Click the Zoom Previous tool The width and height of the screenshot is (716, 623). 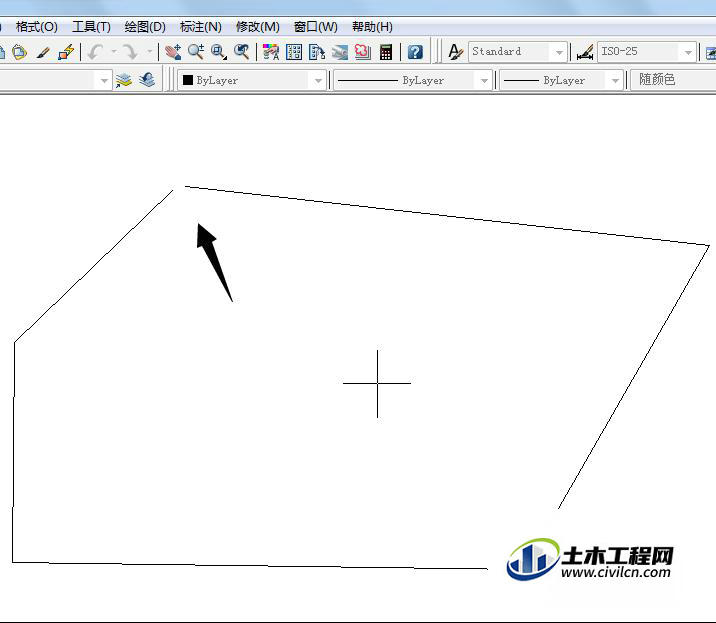tap(242, 52)
